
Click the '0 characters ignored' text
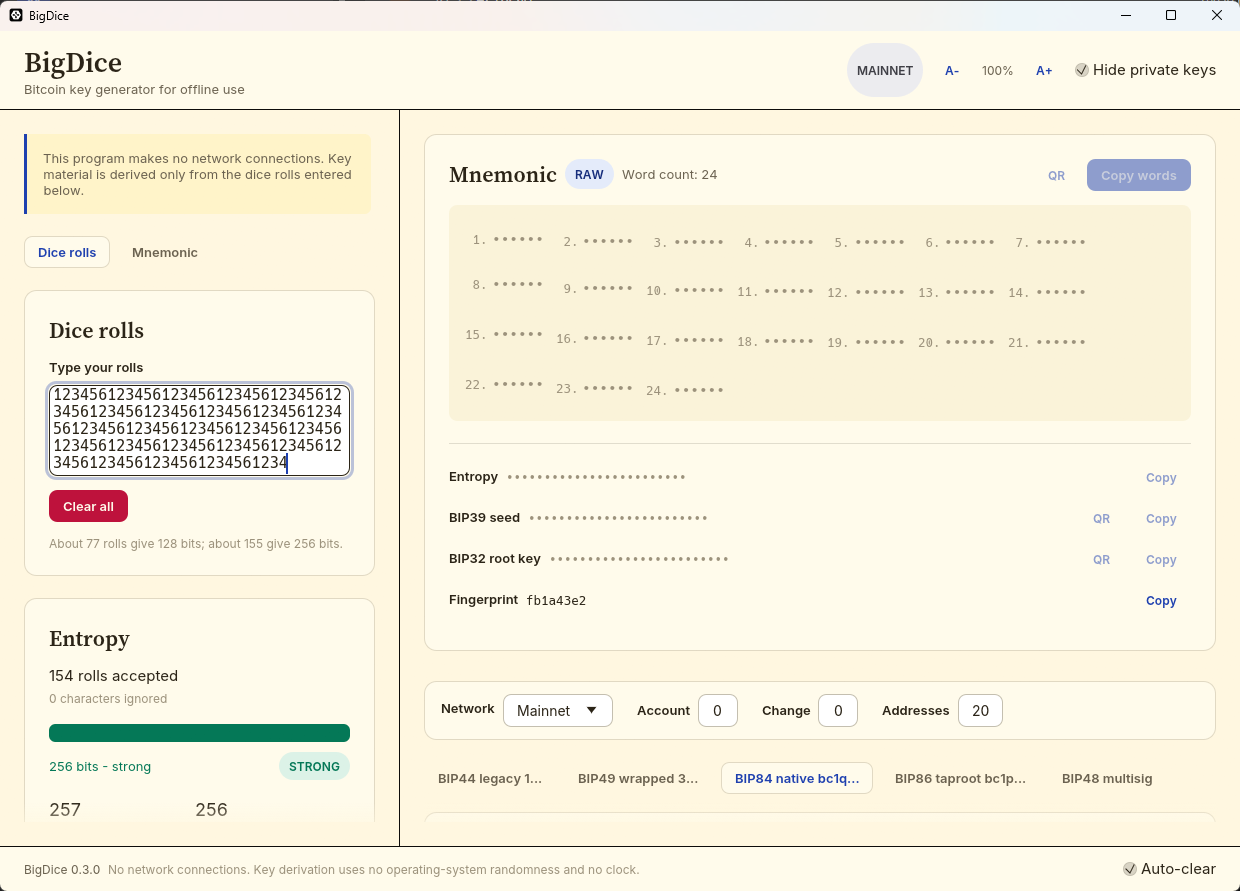point(108,699)
